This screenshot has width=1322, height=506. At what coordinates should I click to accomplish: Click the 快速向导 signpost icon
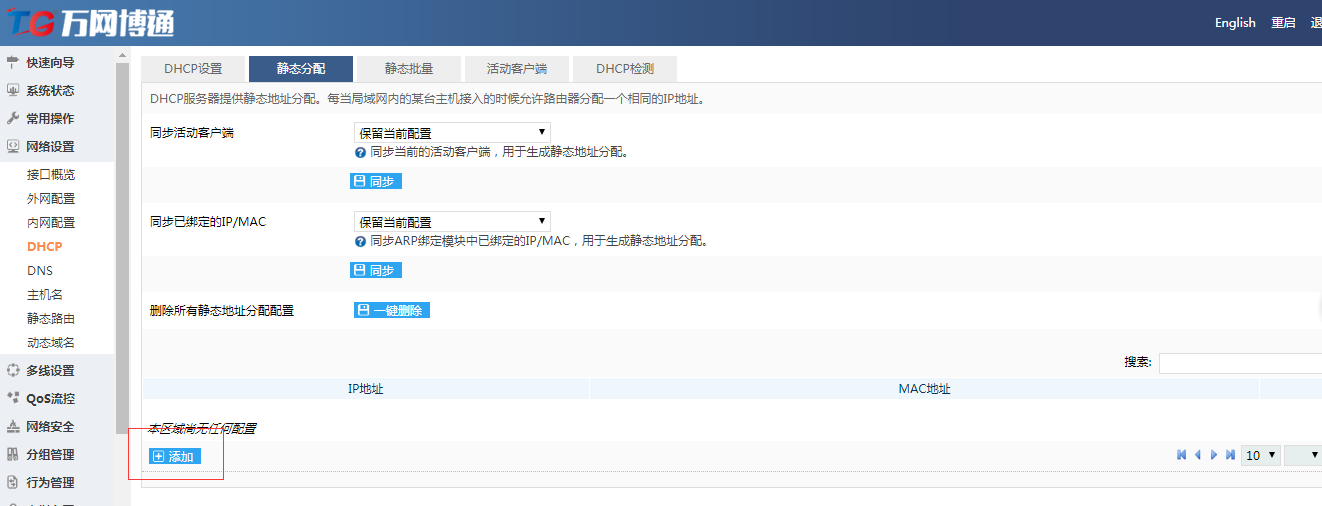pos(13,62)
